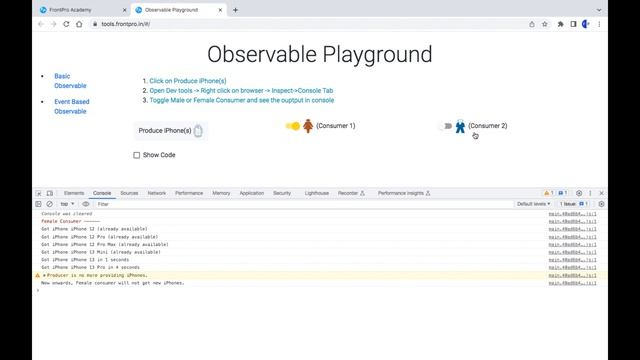
Task: Switch to the Elements tab
Action: [x=74, y=193]
